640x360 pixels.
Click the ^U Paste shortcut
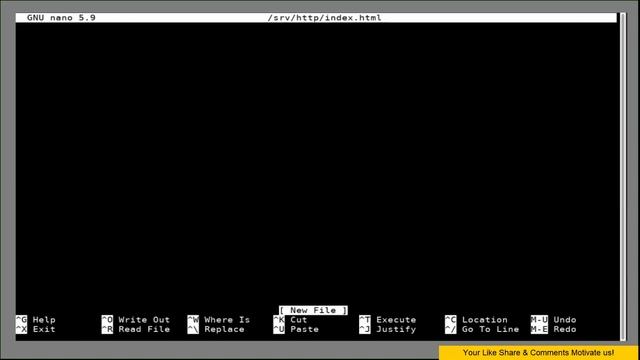point(296,329)
